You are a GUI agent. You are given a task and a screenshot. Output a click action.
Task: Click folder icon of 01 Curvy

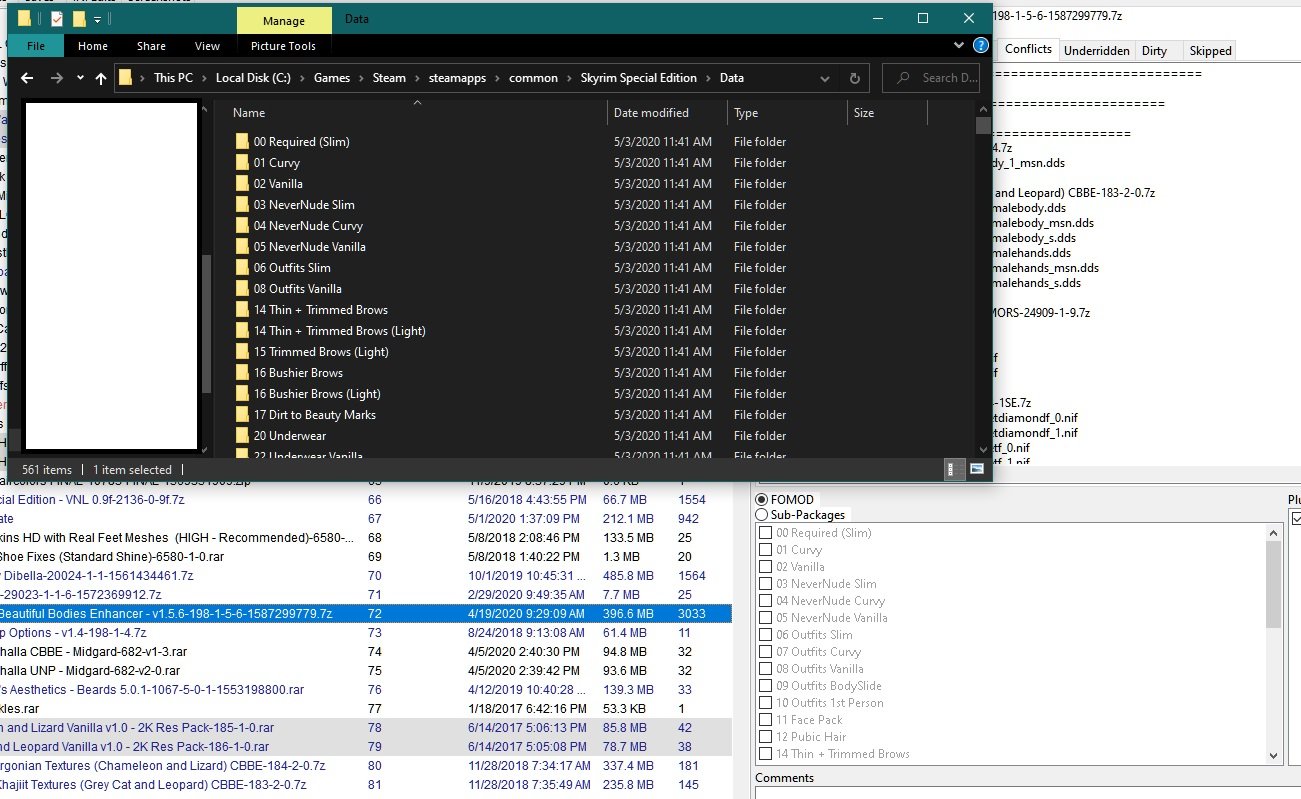point(241,163)
